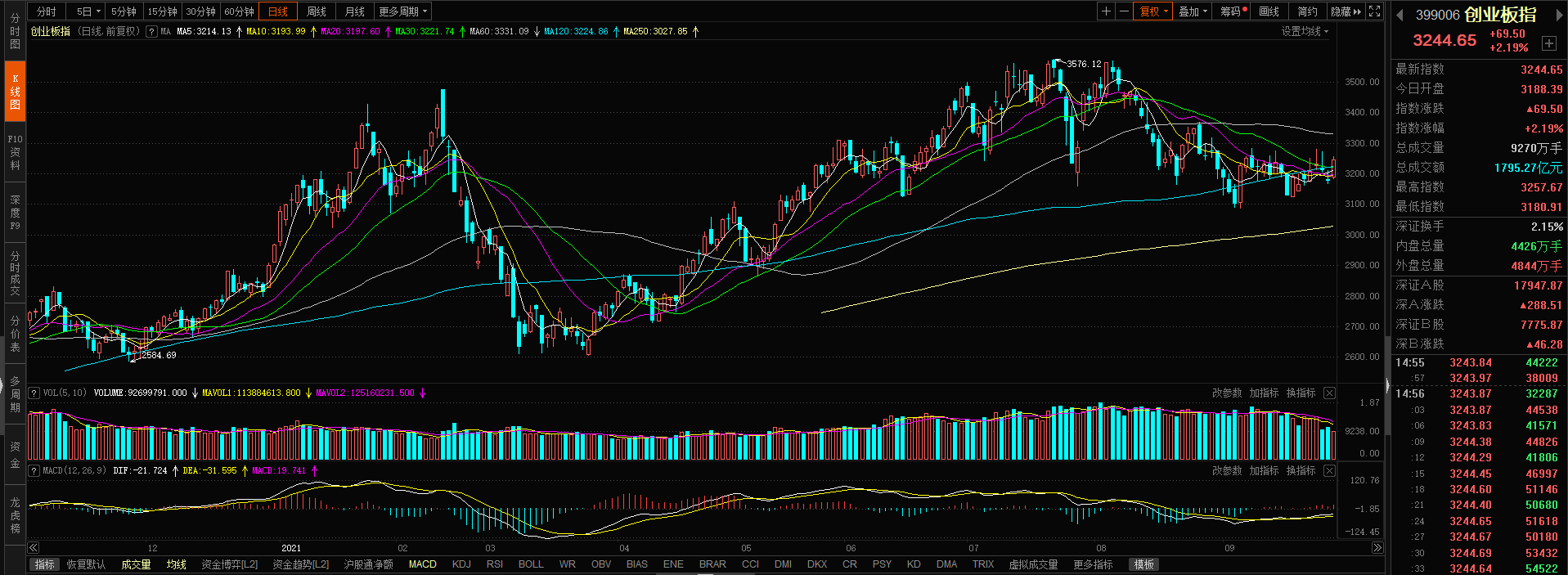Click the zoom in plus icon
This screenshot has height=575, width=1568.
pos(1106,11)
